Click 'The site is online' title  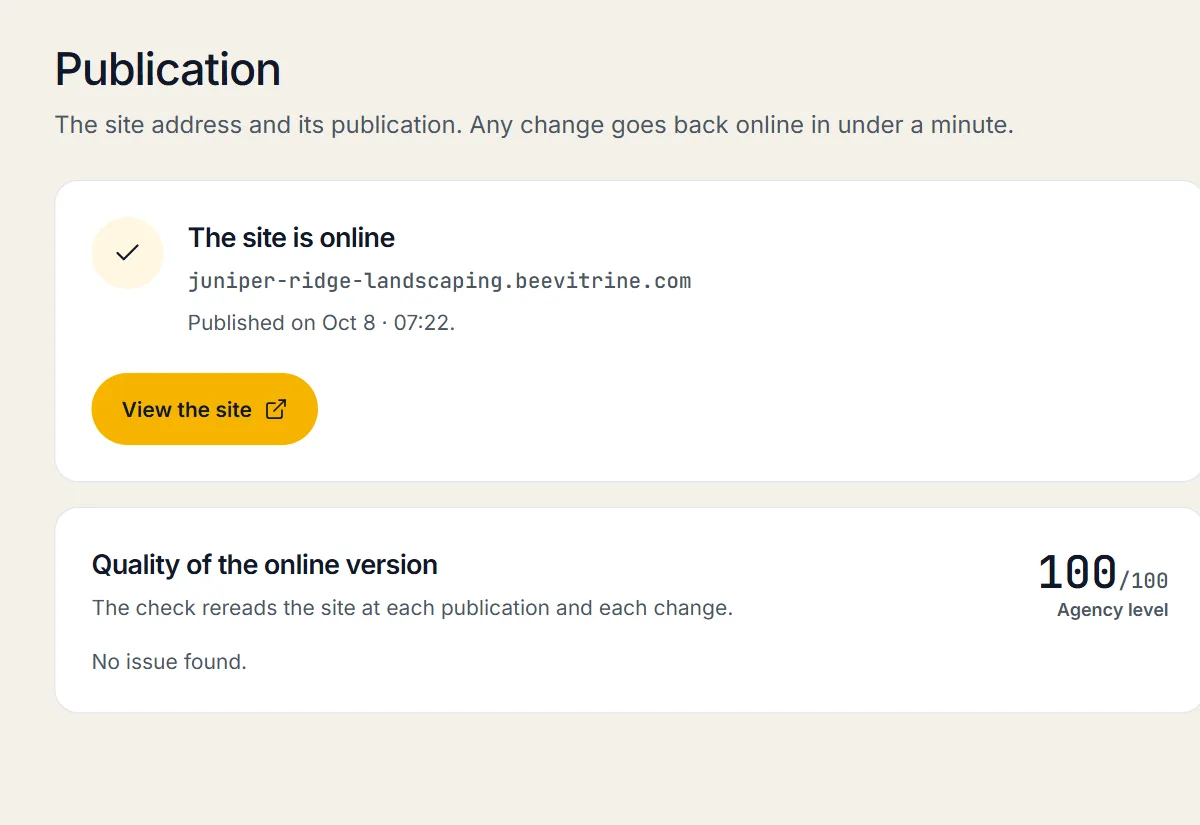(x=291, y=238)
